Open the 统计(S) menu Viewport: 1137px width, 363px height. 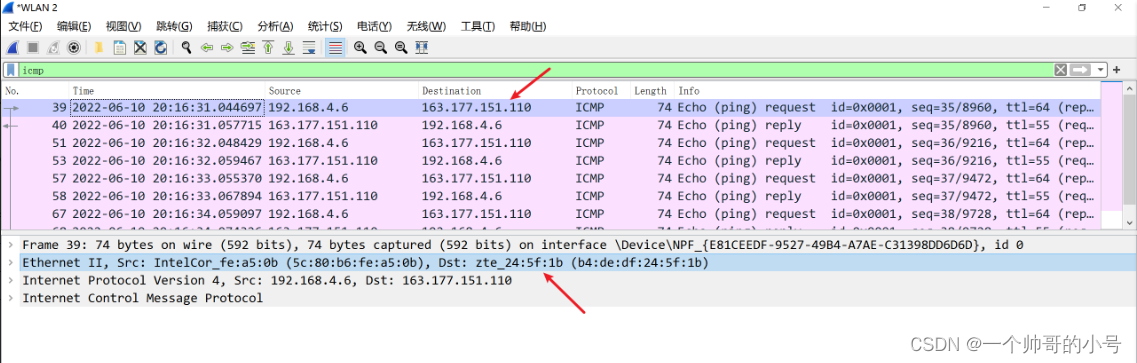(326, 27)
